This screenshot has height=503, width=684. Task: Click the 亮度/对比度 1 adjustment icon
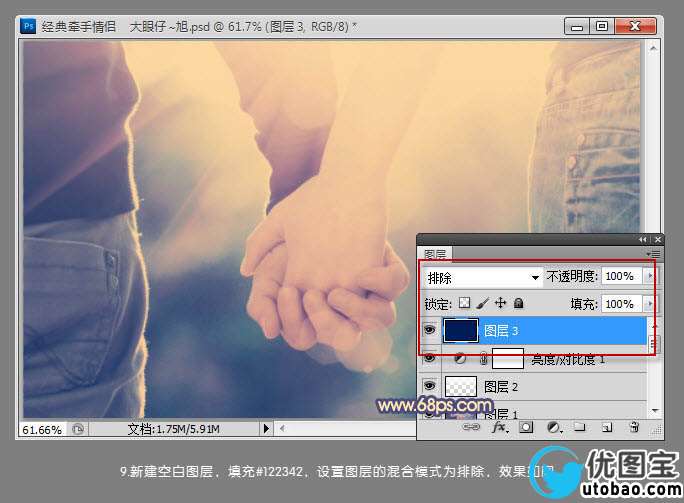pos(459,359)
